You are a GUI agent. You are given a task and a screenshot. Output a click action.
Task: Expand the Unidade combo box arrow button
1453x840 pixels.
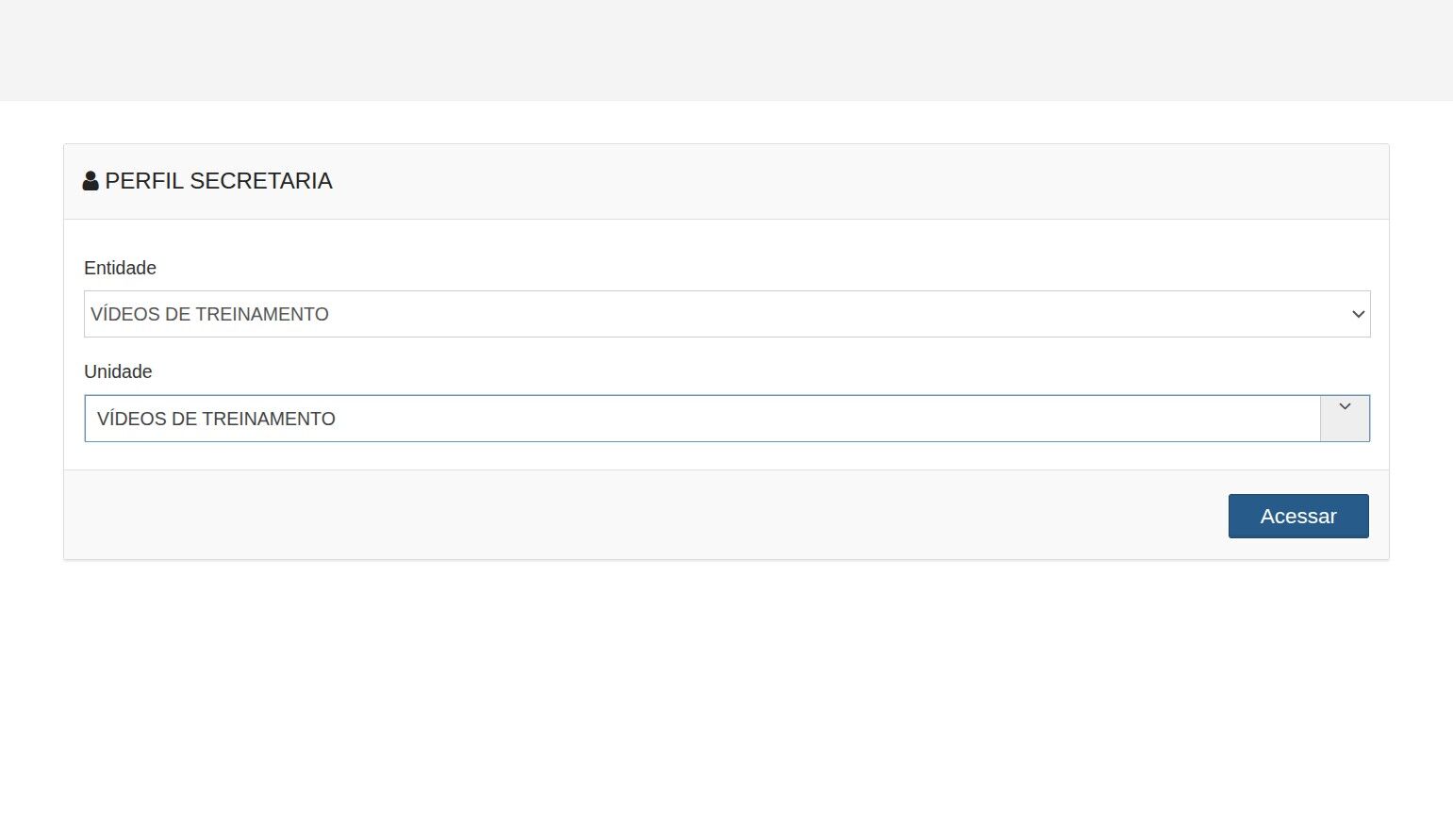1345,419
